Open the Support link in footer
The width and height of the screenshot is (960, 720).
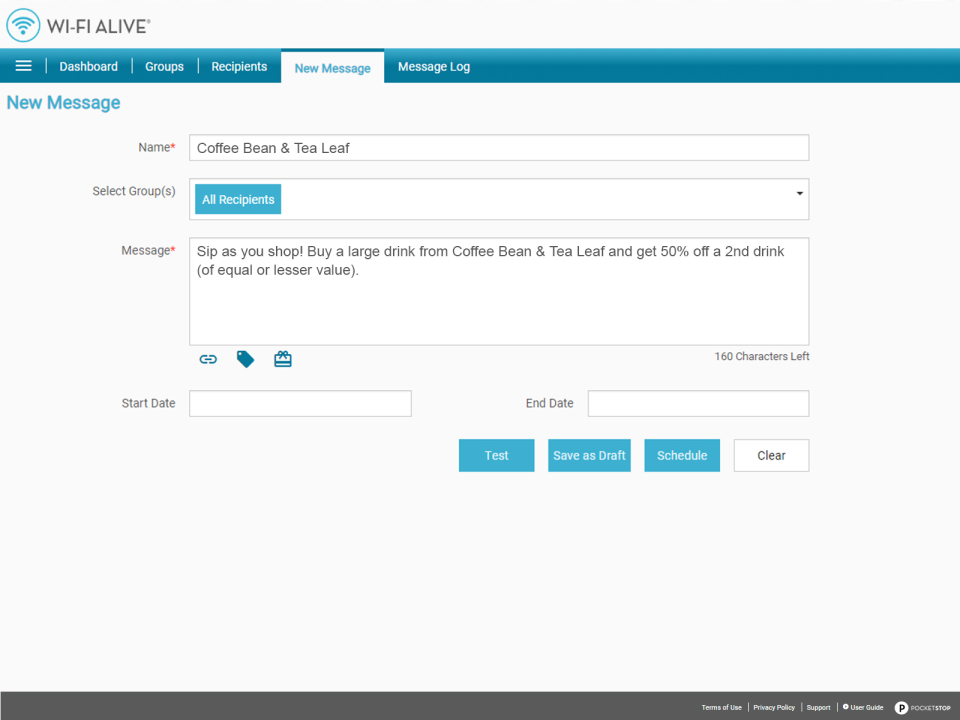pyautogui.click(x=819, y=708)
